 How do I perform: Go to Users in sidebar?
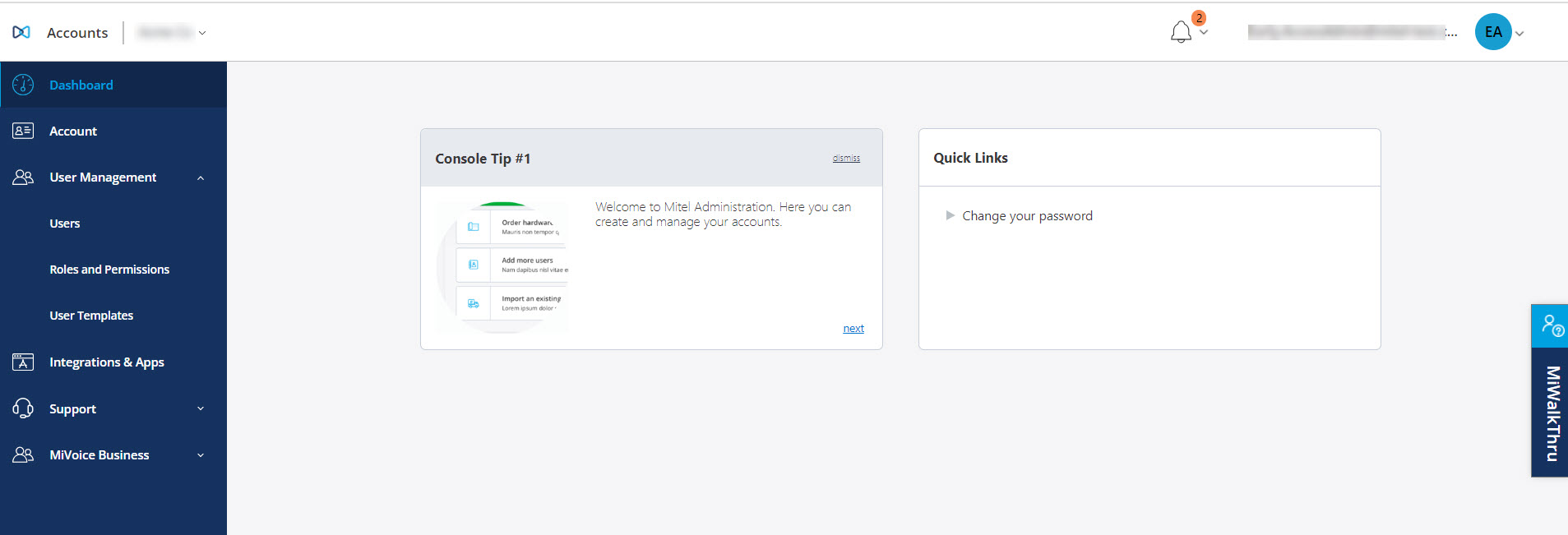[65, 224]
